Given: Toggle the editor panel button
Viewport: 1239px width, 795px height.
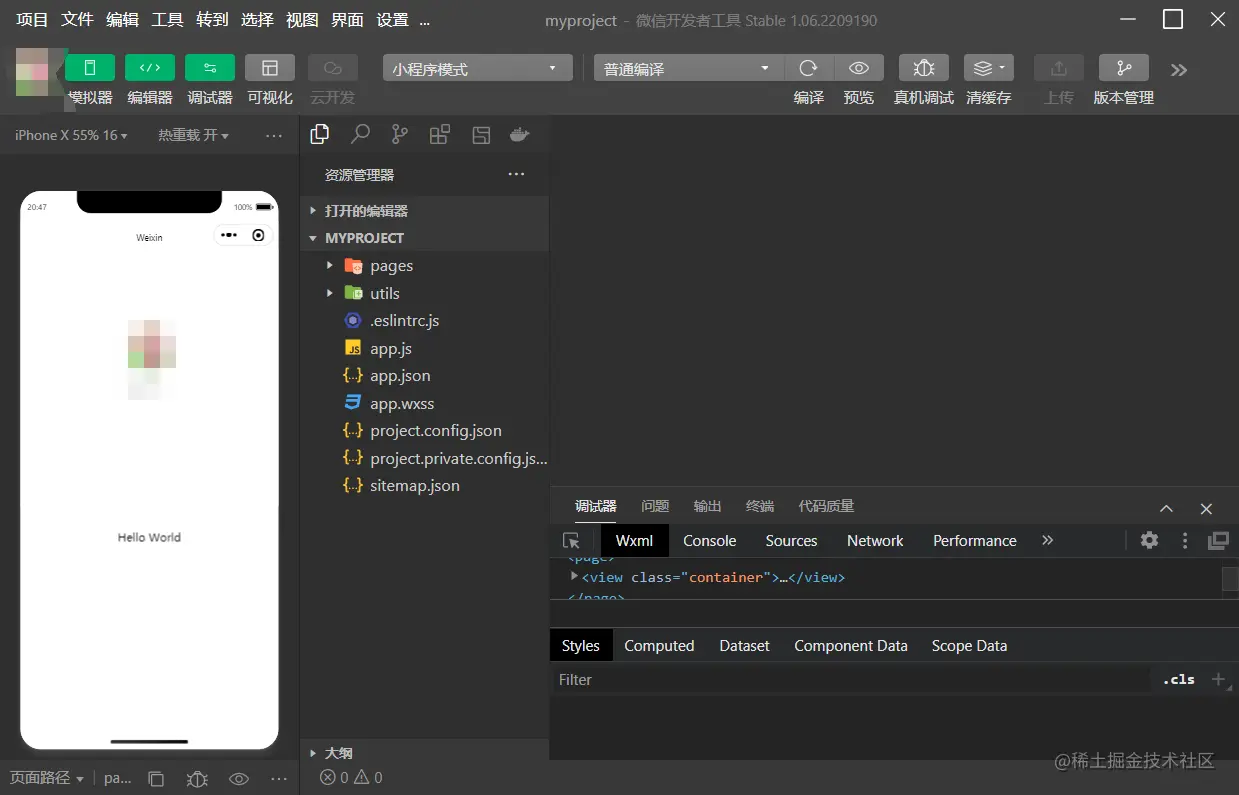Looking at the screenshot, I should click(150, 68).
